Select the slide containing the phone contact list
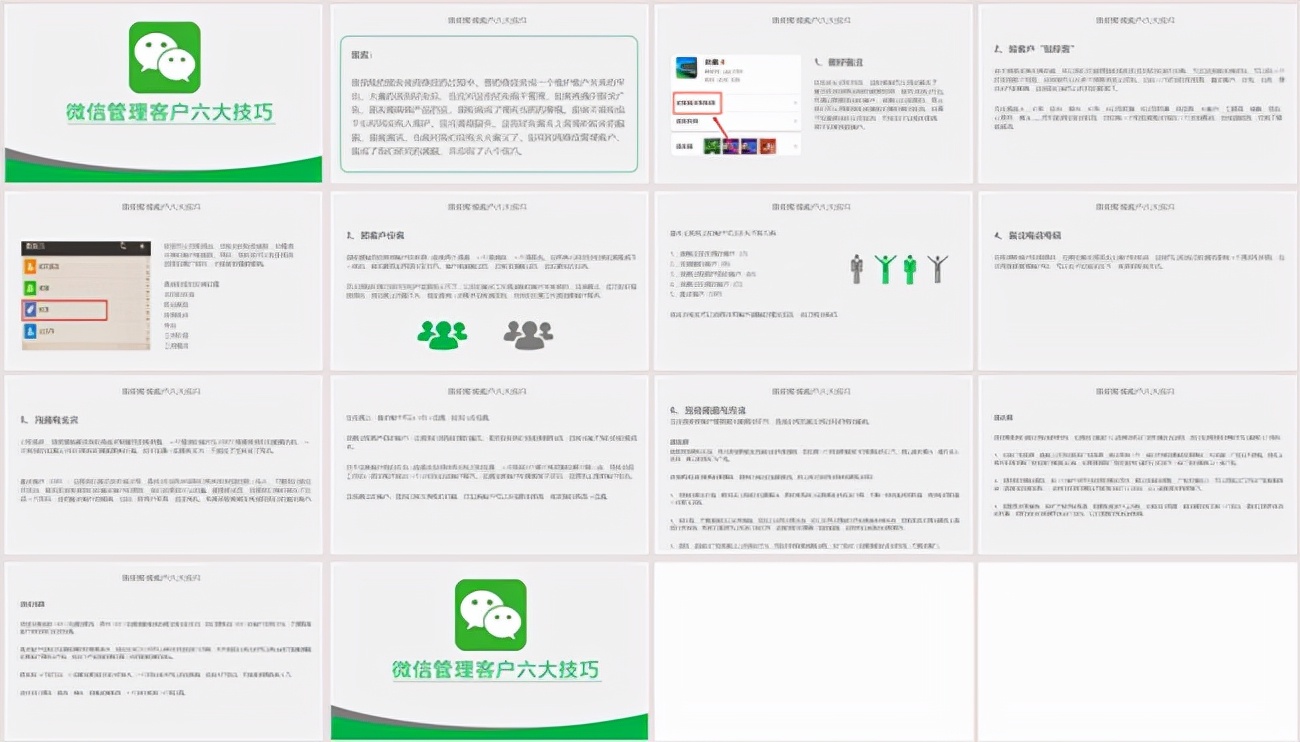The width and height of the screenshot is (1300, 742). 164,280
